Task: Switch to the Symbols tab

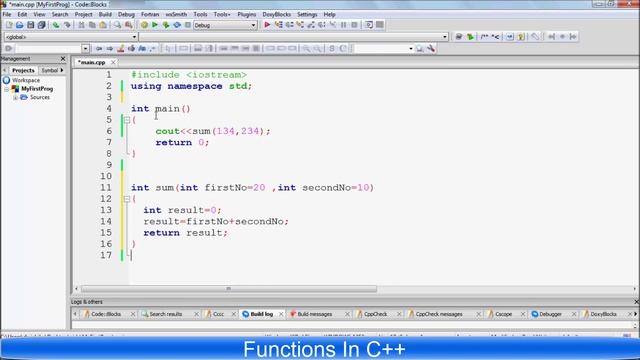Action: tap(50, 71)
